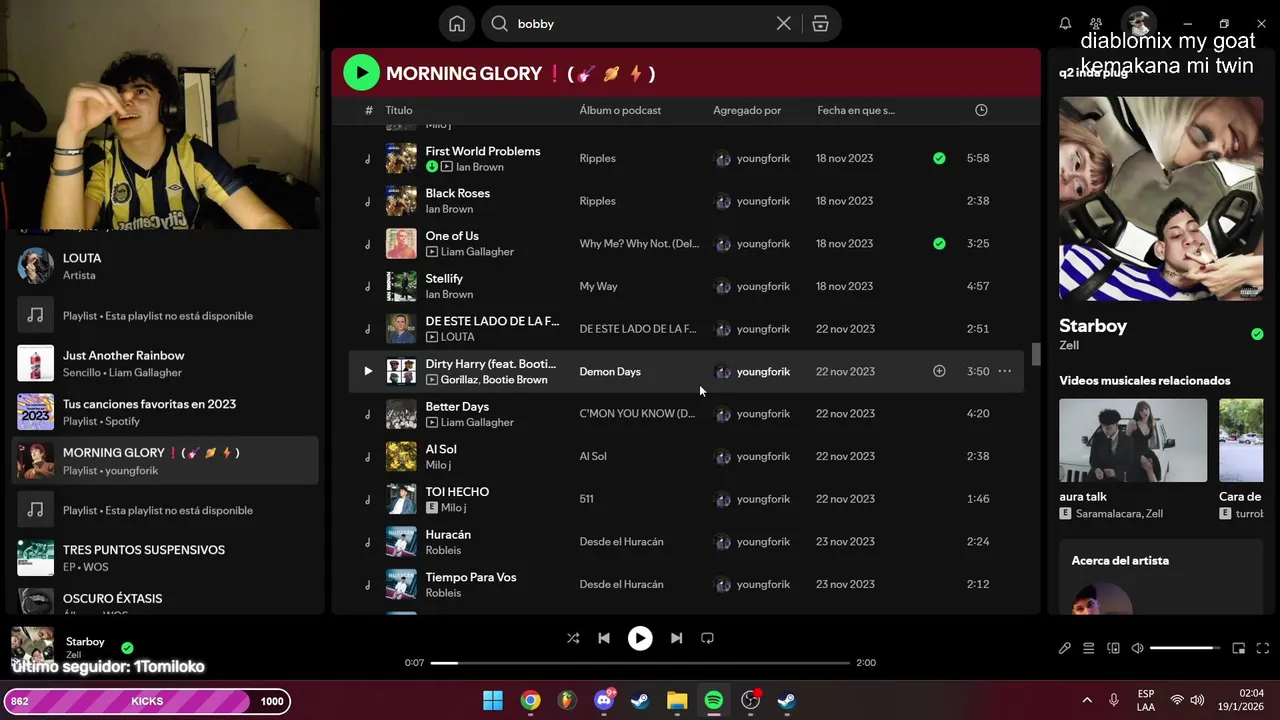This screenshot has height=720, width=1280.
Task: Sort by Álbum o podcast column header
Action: tap(620, 110)
